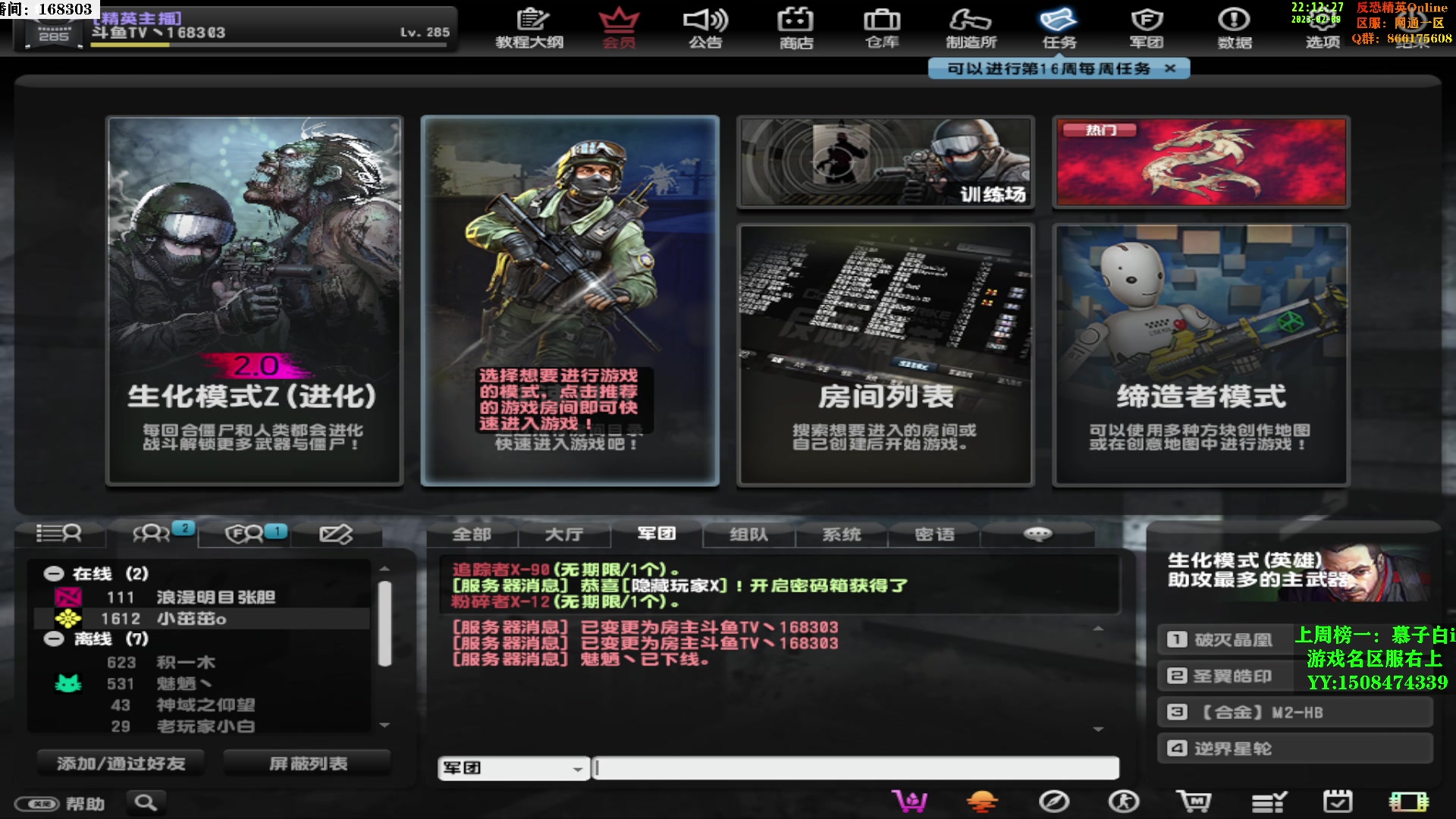Switch to the friends list tab icon
1456x819 pixels.
tap(153, 534)
